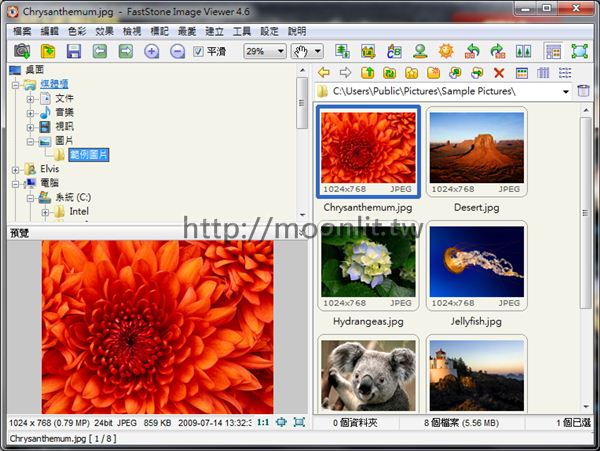The image size is (600, 451).
Task: Click the rotate left icon in toolbar
Action: pyautogui.click(x=473, y=51)
